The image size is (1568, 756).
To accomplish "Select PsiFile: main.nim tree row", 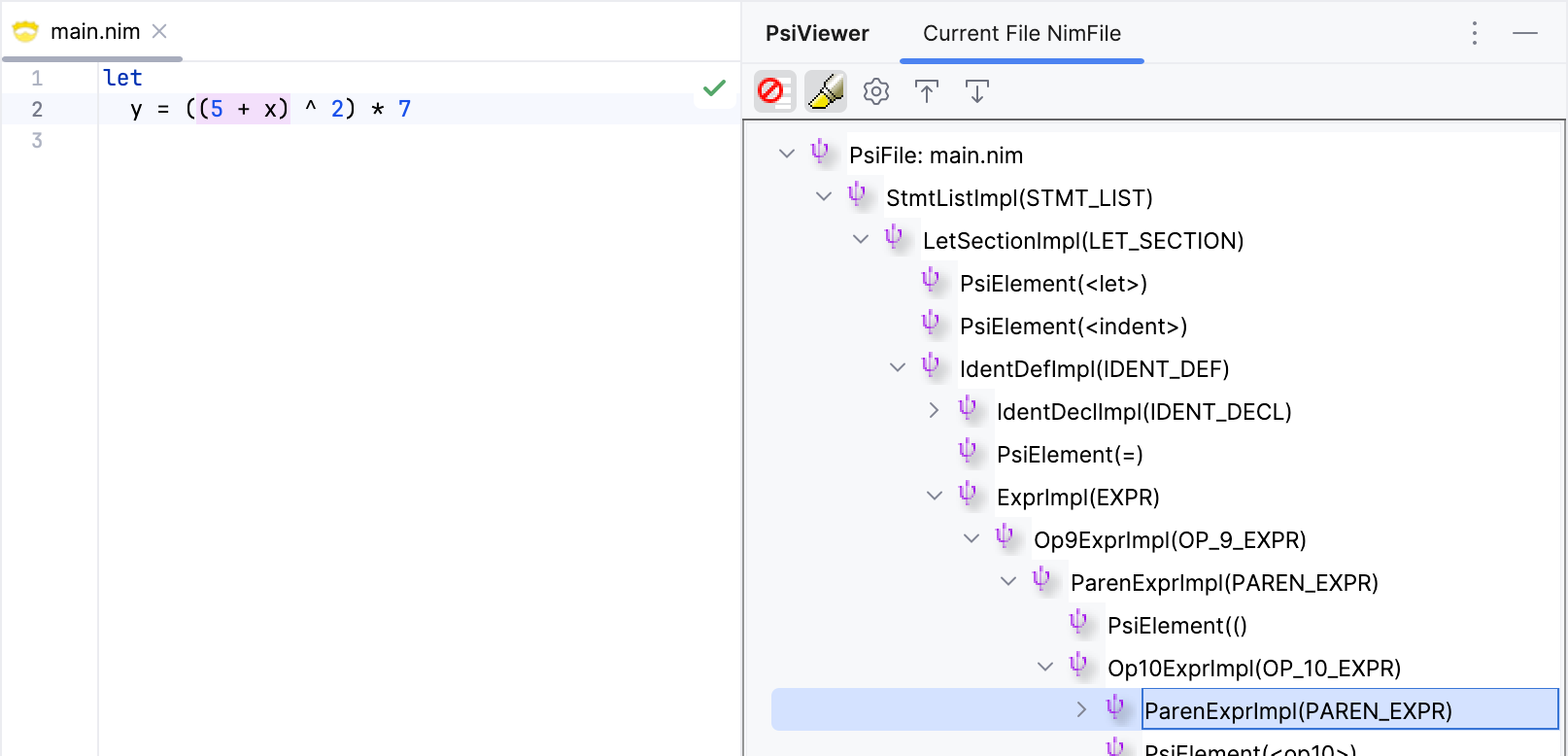I will (936, 155).
